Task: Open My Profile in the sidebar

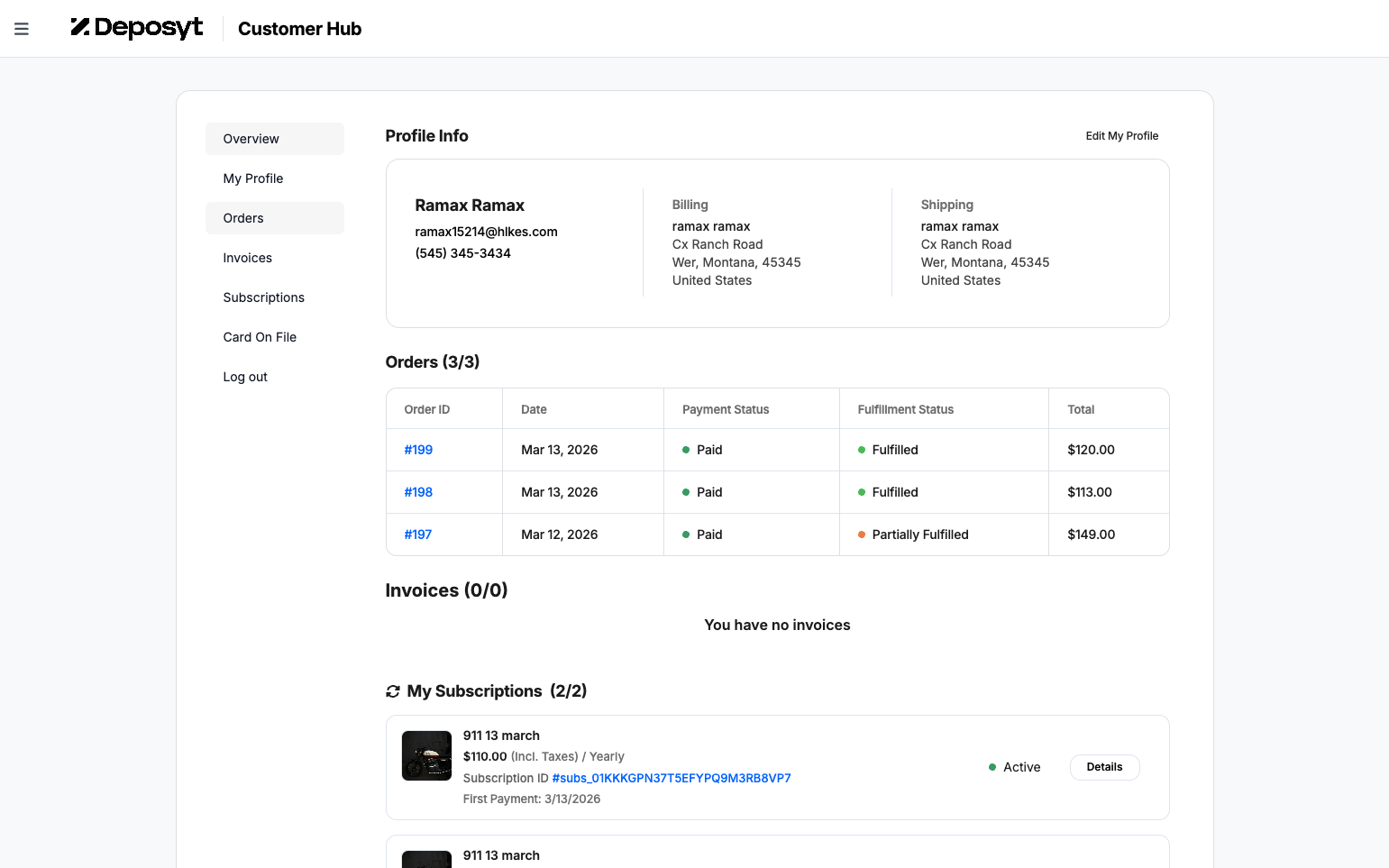Action: click(275, 178)
